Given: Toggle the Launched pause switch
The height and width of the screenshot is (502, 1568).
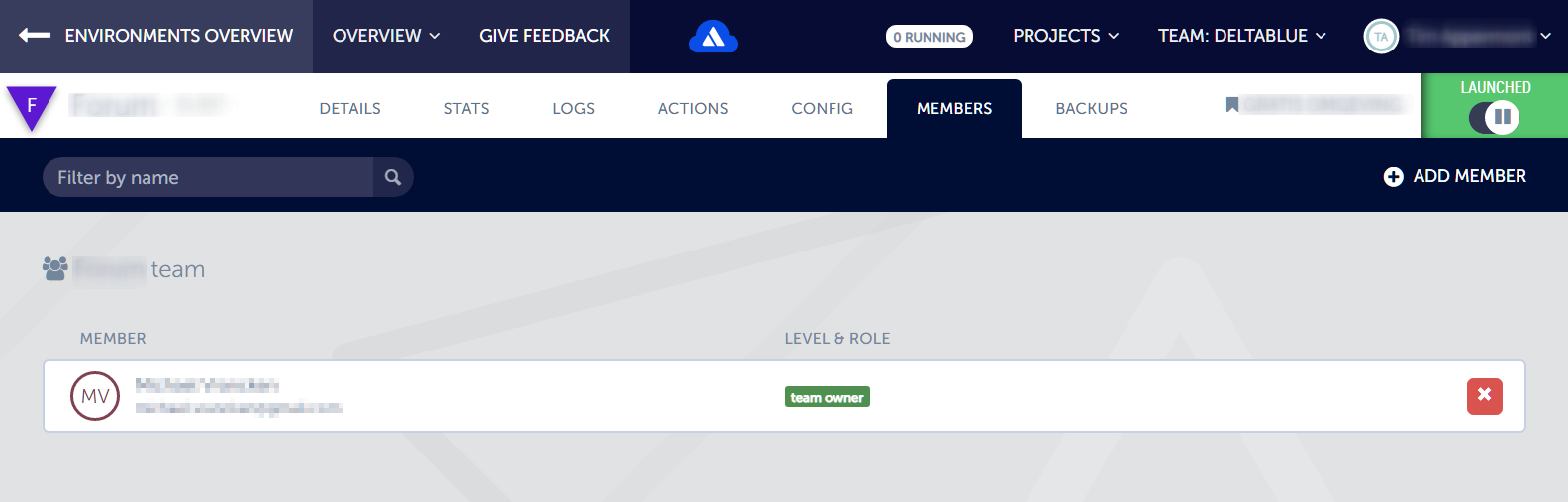Looking at the screenshot, I should 1494,117.
